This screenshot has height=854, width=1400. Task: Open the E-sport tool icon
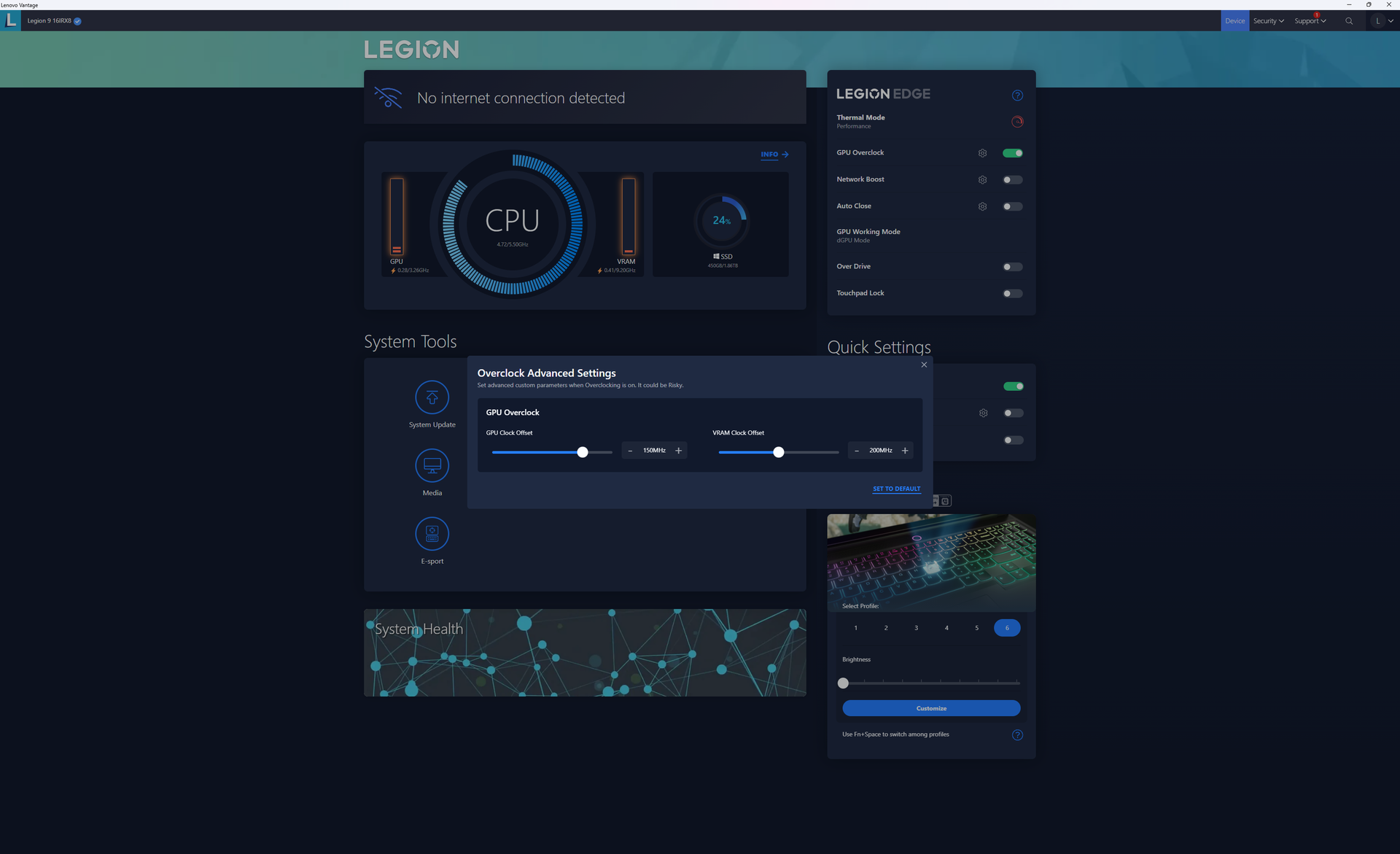pos(432,534)
